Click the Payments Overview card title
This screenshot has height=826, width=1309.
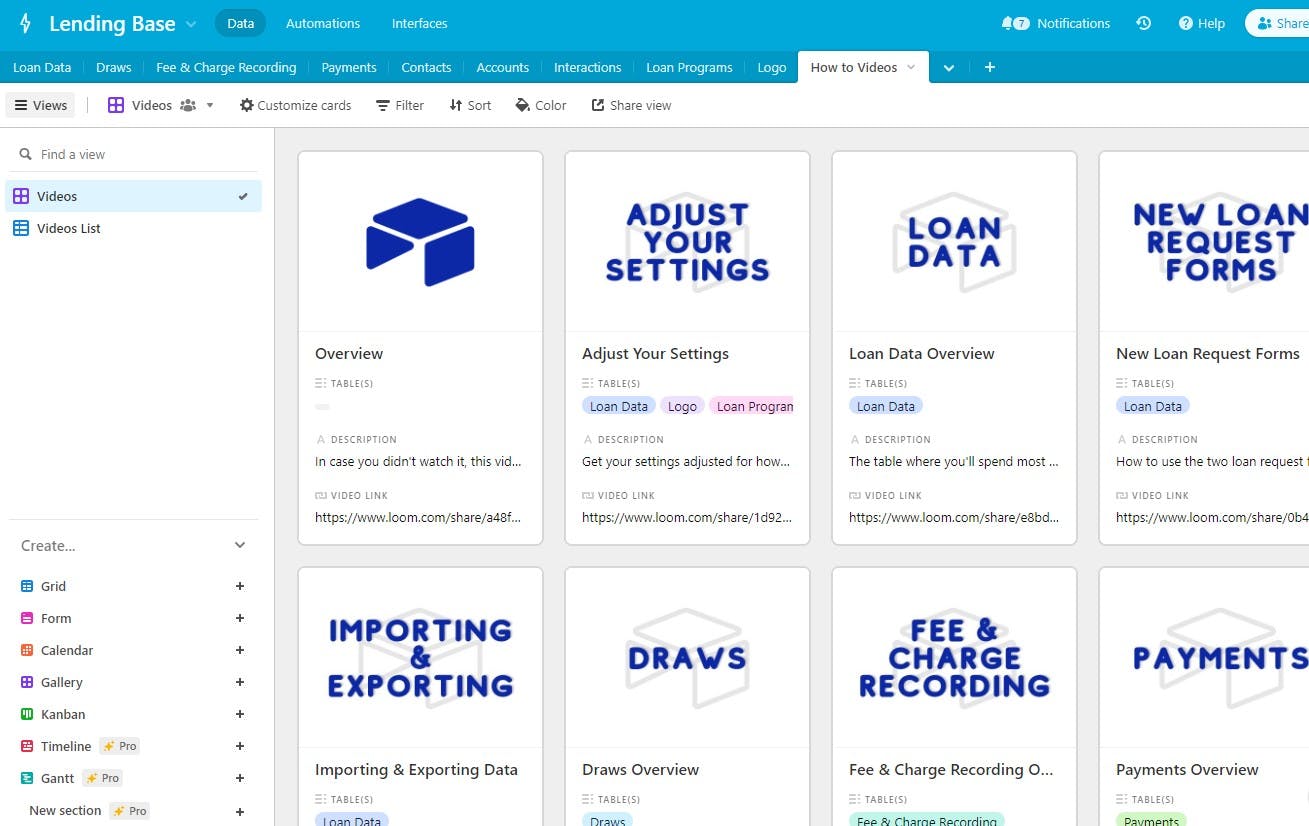1187,770
